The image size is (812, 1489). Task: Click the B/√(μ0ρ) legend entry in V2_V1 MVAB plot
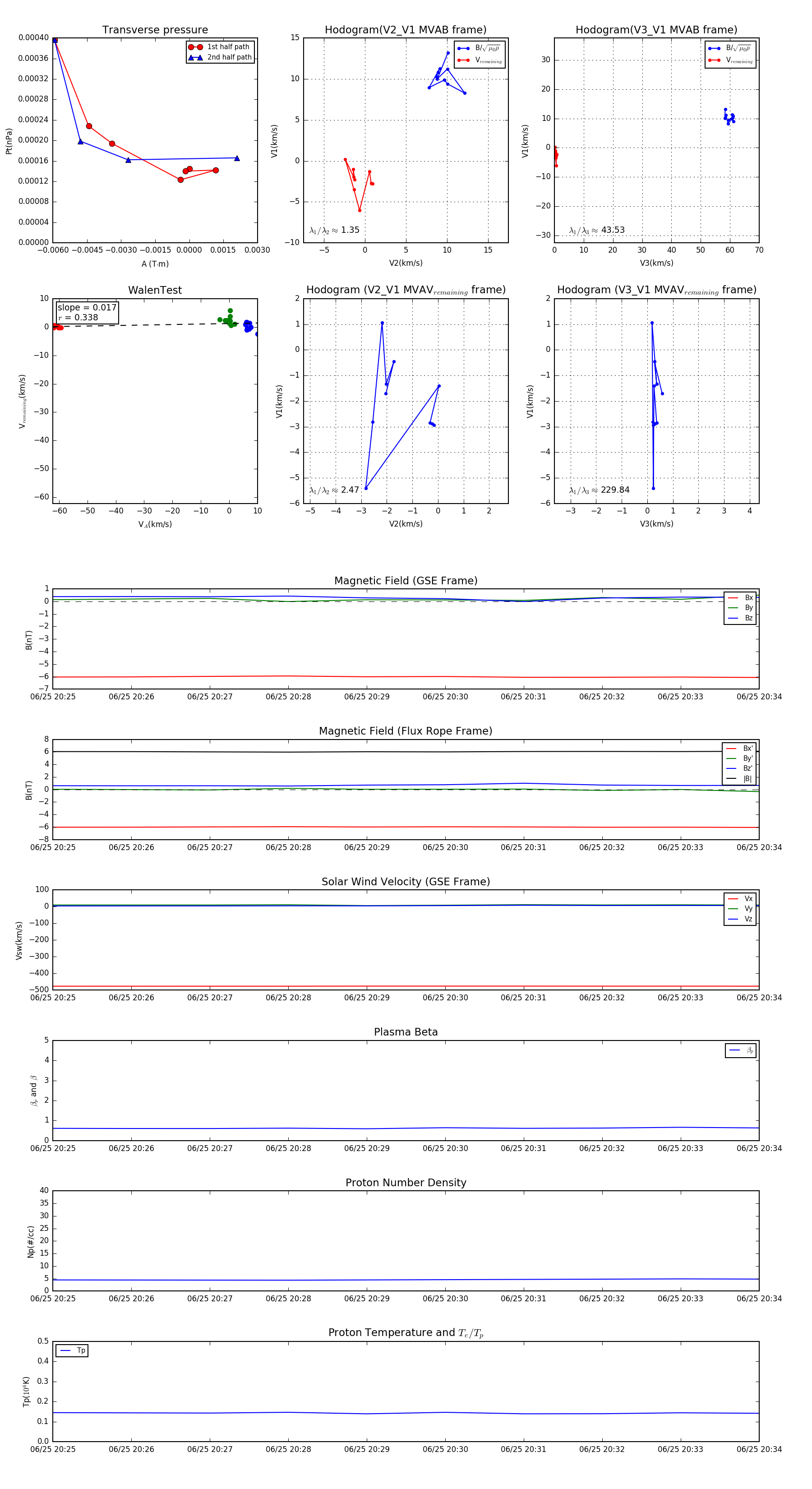479,49
